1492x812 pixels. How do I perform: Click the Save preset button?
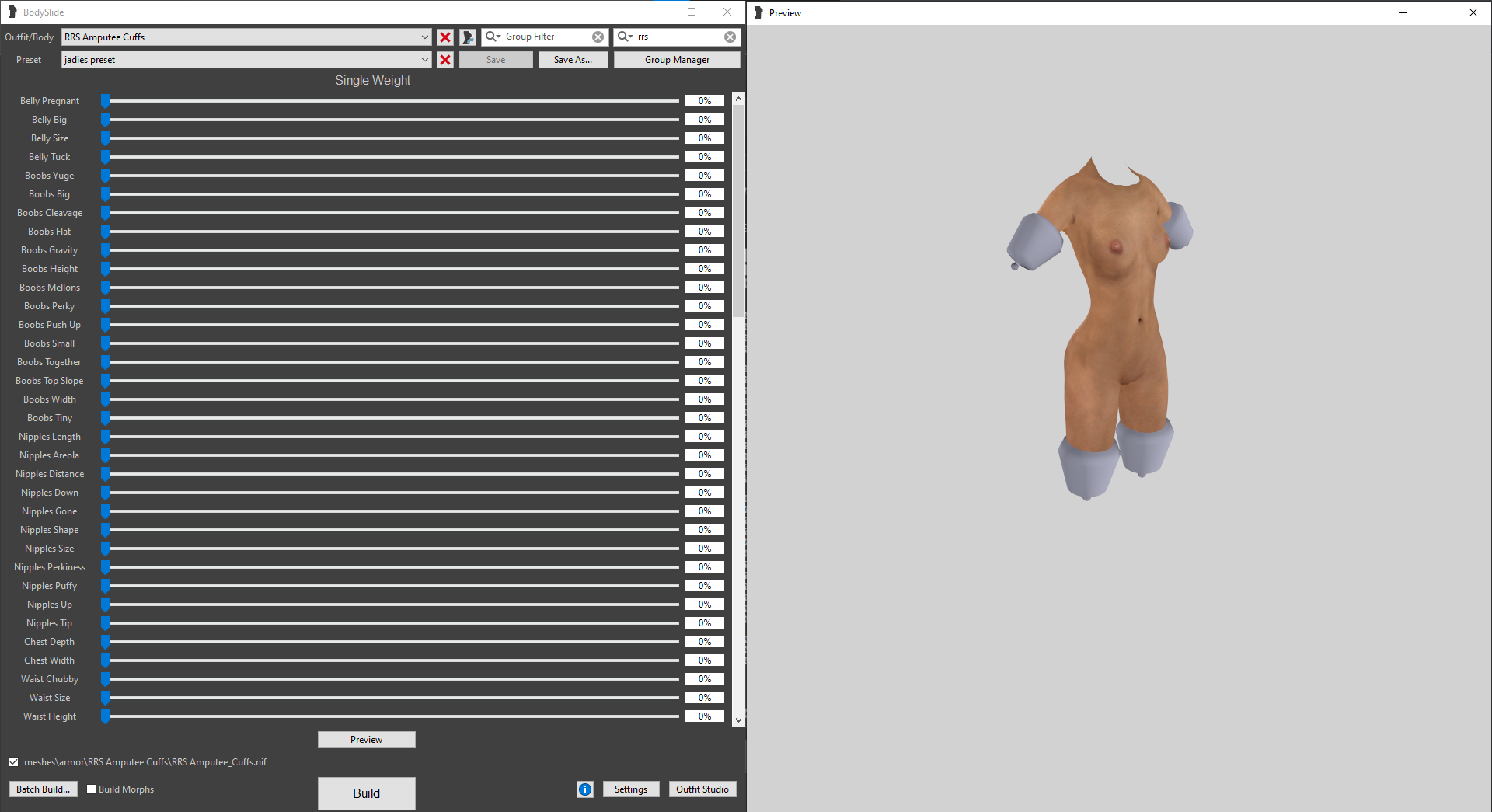click(496, 60)
